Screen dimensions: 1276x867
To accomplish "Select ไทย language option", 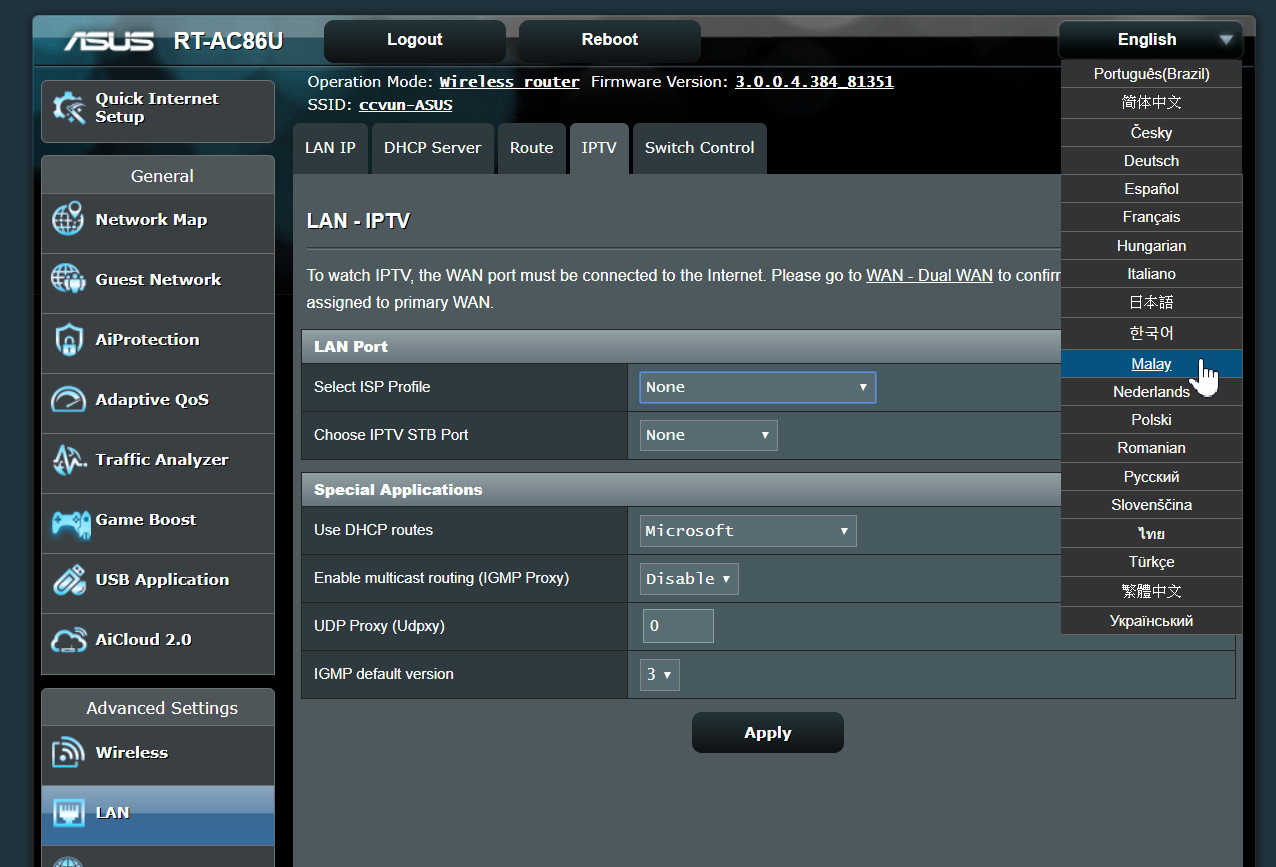I will click(1151, 534).
